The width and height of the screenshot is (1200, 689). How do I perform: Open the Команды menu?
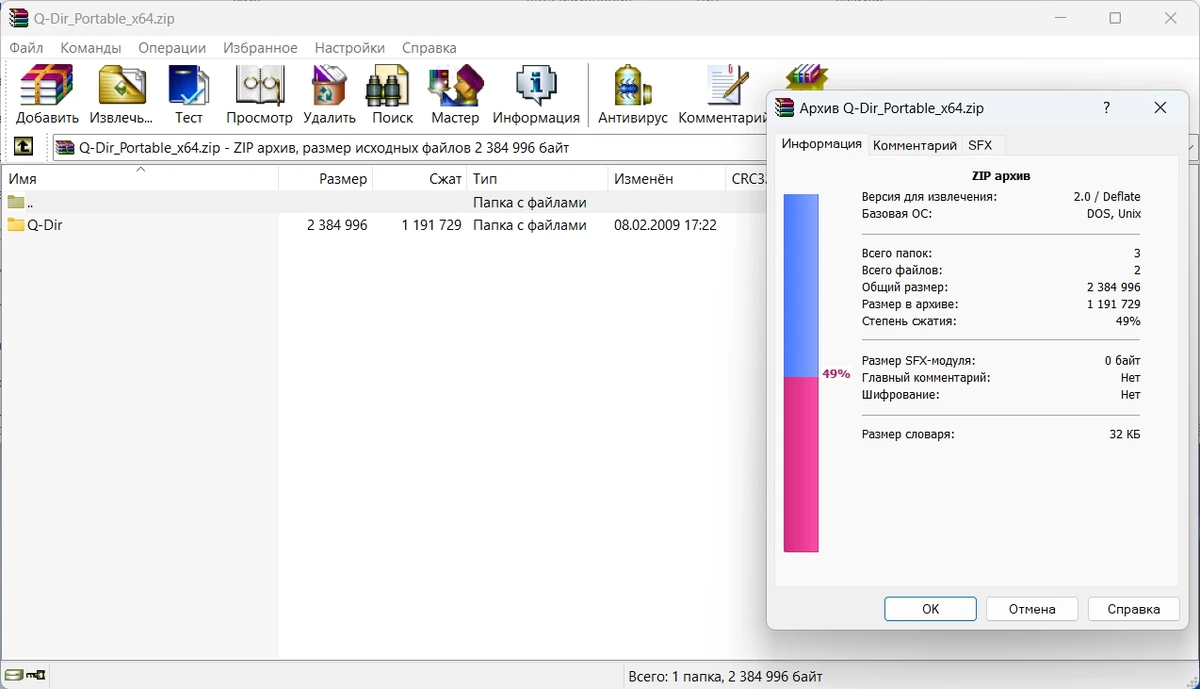point(91,47)
